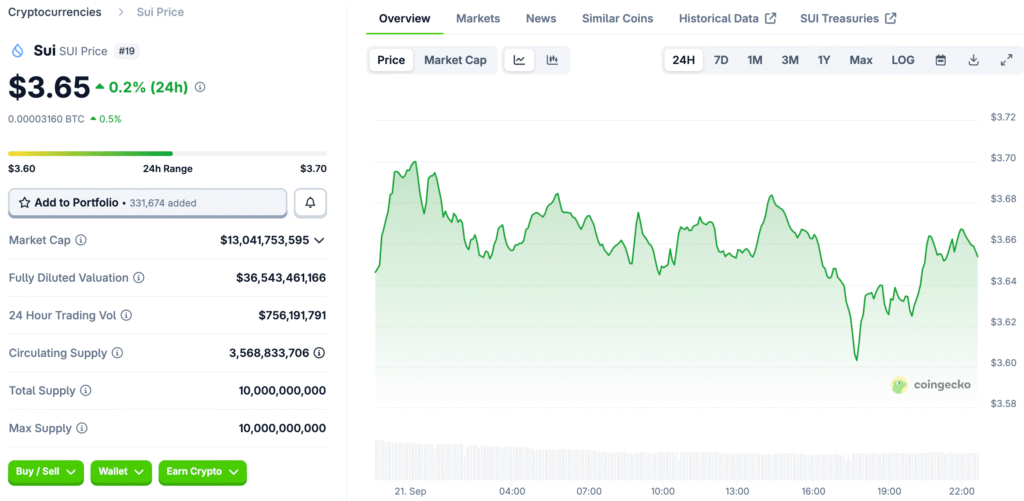Open the calendar date range picker

tap(941, 60)
